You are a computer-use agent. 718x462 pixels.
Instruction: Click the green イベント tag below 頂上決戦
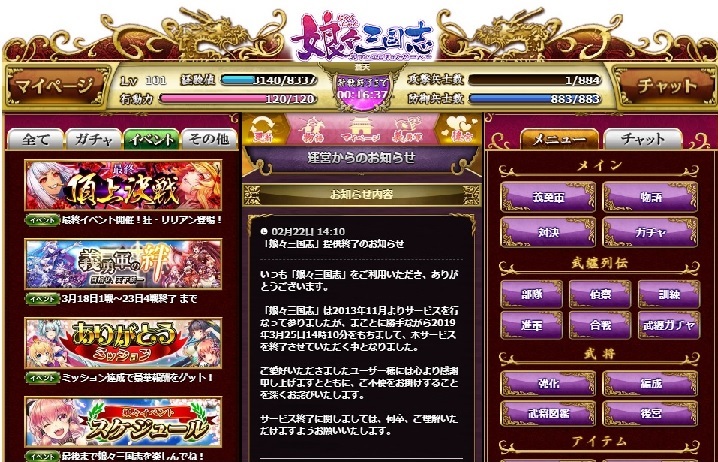pos(42,220)
